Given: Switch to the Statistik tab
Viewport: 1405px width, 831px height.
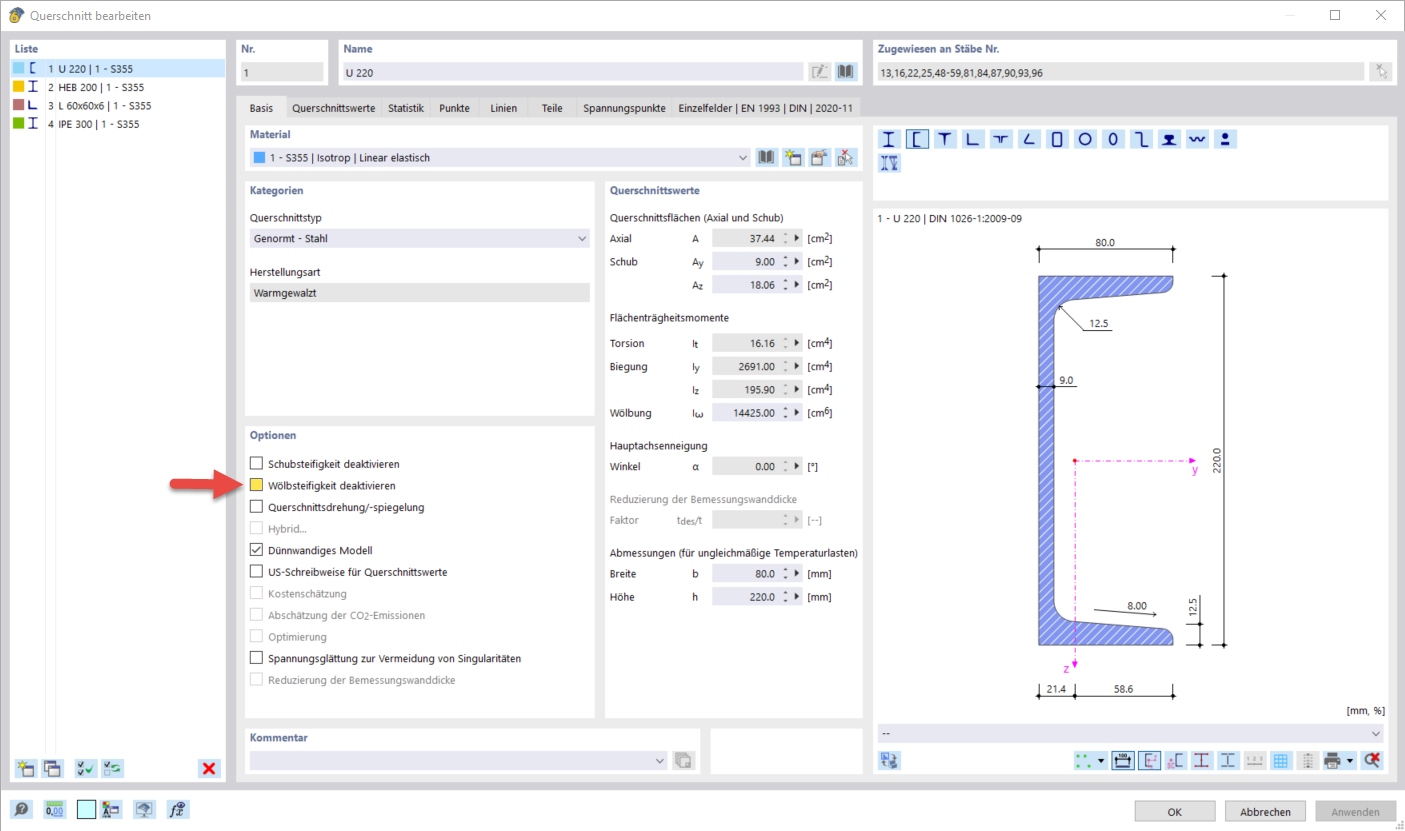Looking at the screenshot, I should (x=406, y=108).
